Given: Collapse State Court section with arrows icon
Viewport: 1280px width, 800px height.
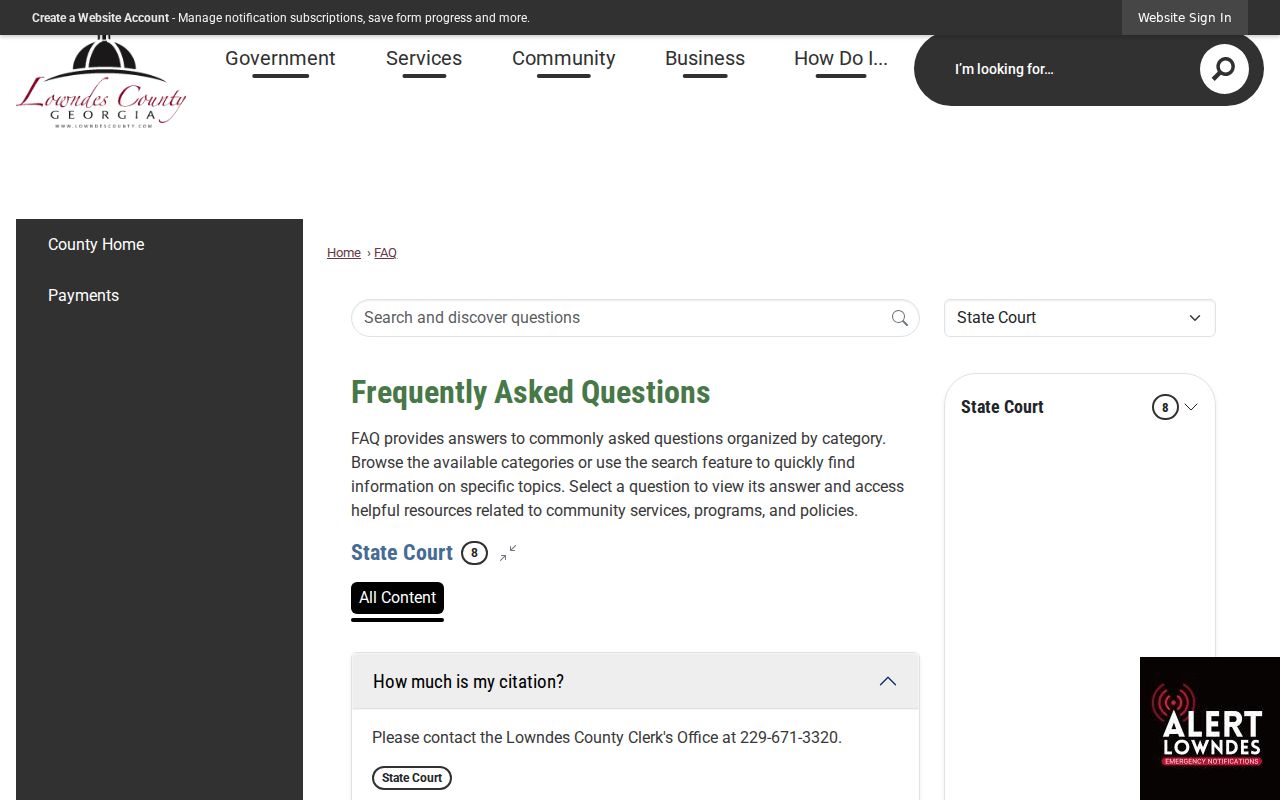Looking at the screenshot, I should tap(508, 553).
